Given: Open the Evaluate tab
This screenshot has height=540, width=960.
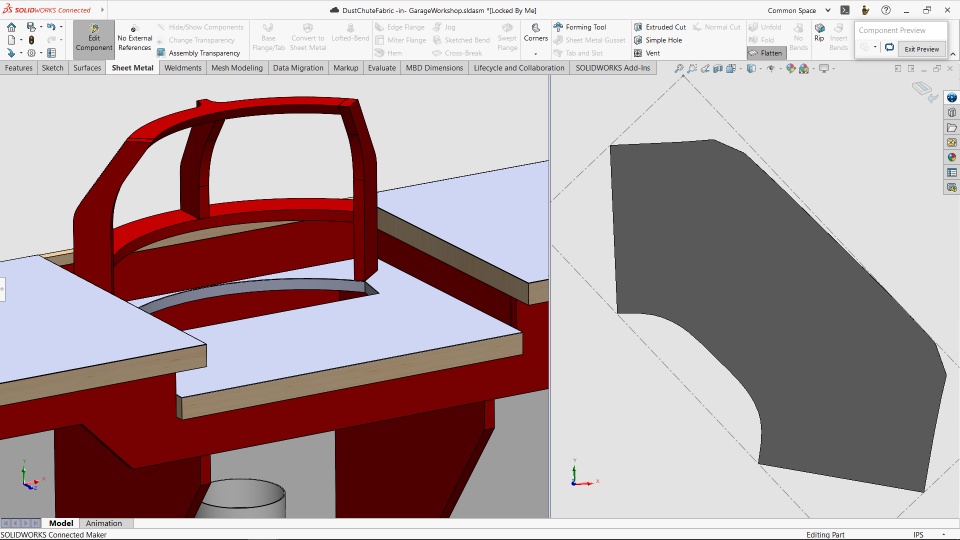Looking at the screenshot, I should (x=381, y=68).
